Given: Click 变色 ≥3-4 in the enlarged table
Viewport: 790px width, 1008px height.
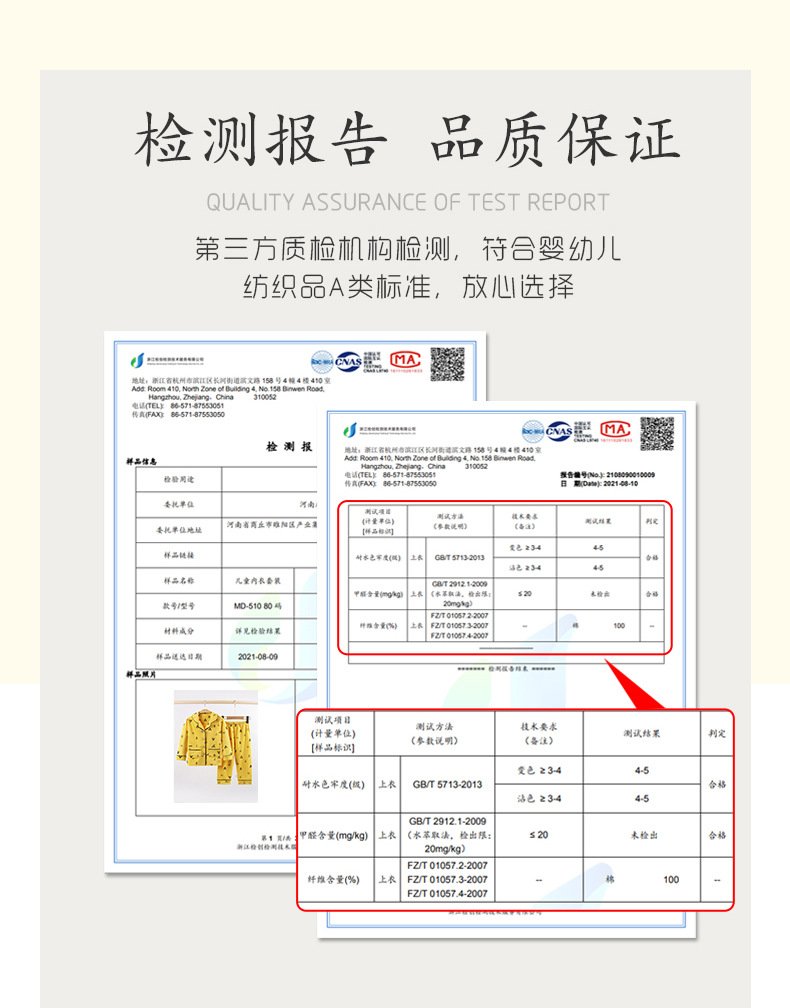Looking at the screenshot, I should (539, 770).
